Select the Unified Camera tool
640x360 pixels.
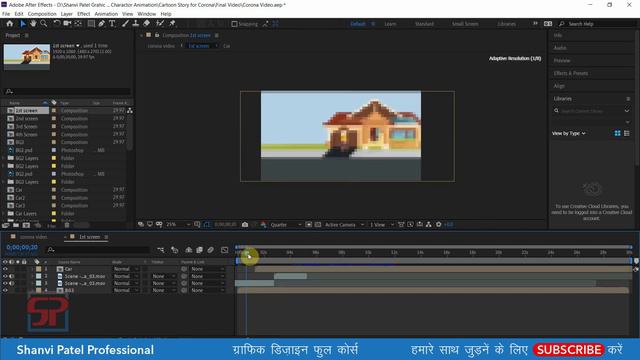[67, 24]
